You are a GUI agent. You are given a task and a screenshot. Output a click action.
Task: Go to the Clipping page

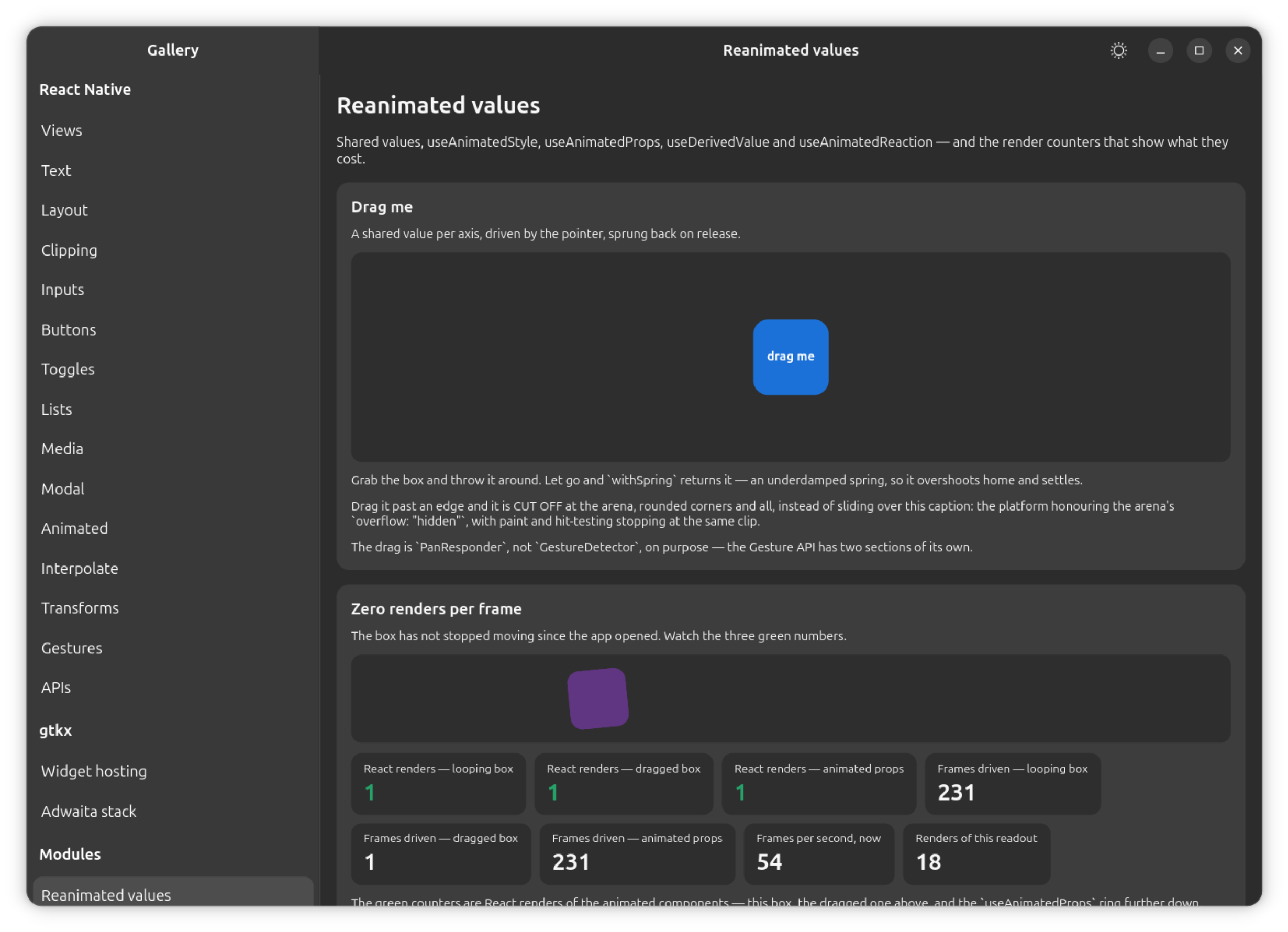(173, 250)
